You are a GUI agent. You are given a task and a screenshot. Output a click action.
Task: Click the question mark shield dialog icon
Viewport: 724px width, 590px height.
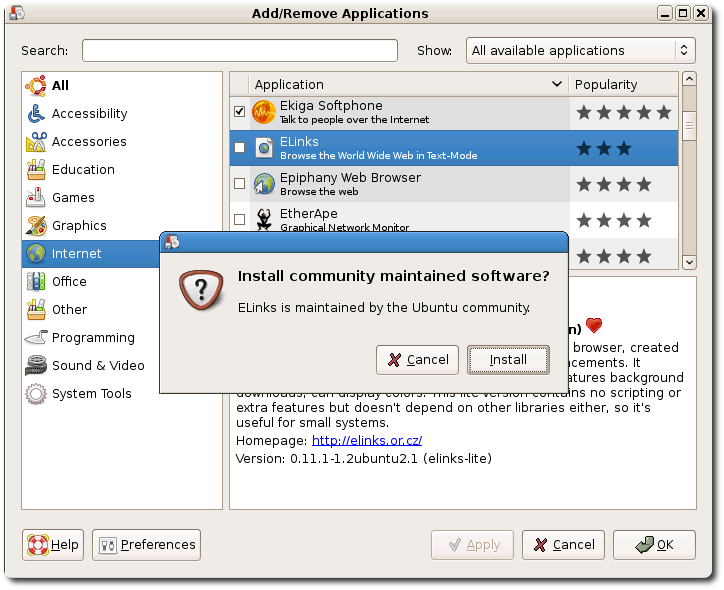pos(201,290)
